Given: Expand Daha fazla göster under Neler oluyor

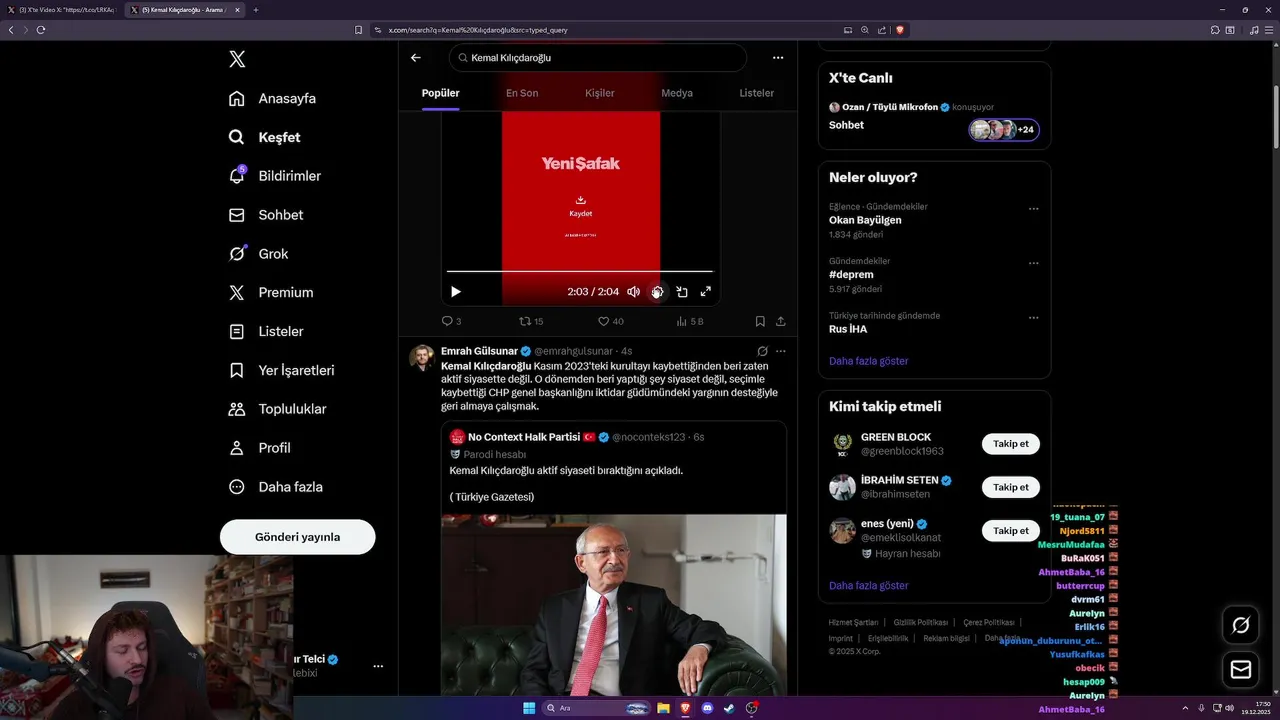Looking at the screenshot, I should tap(868, 361).
